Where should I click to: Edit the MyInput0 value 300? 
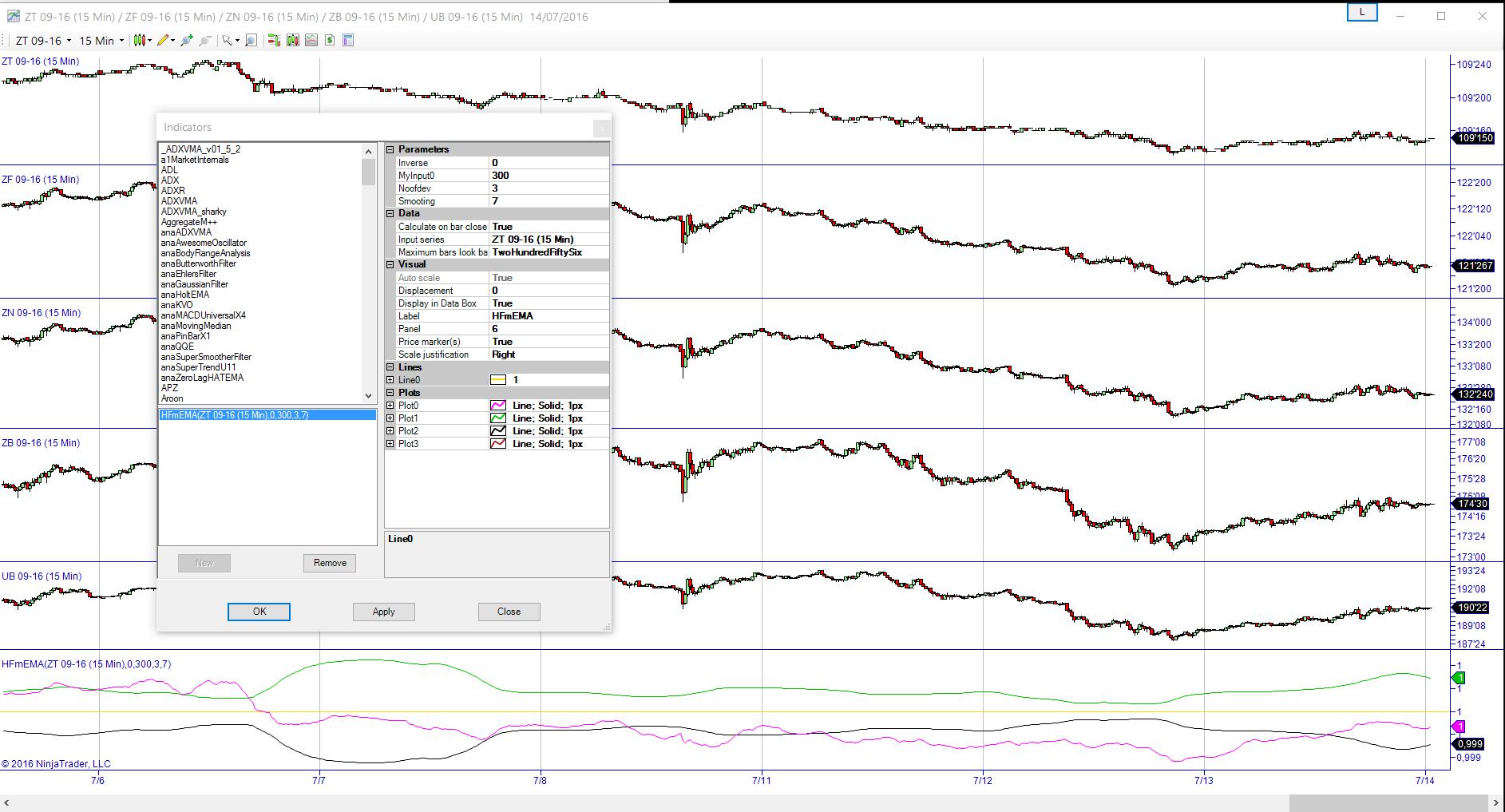(x=549, y=176)
